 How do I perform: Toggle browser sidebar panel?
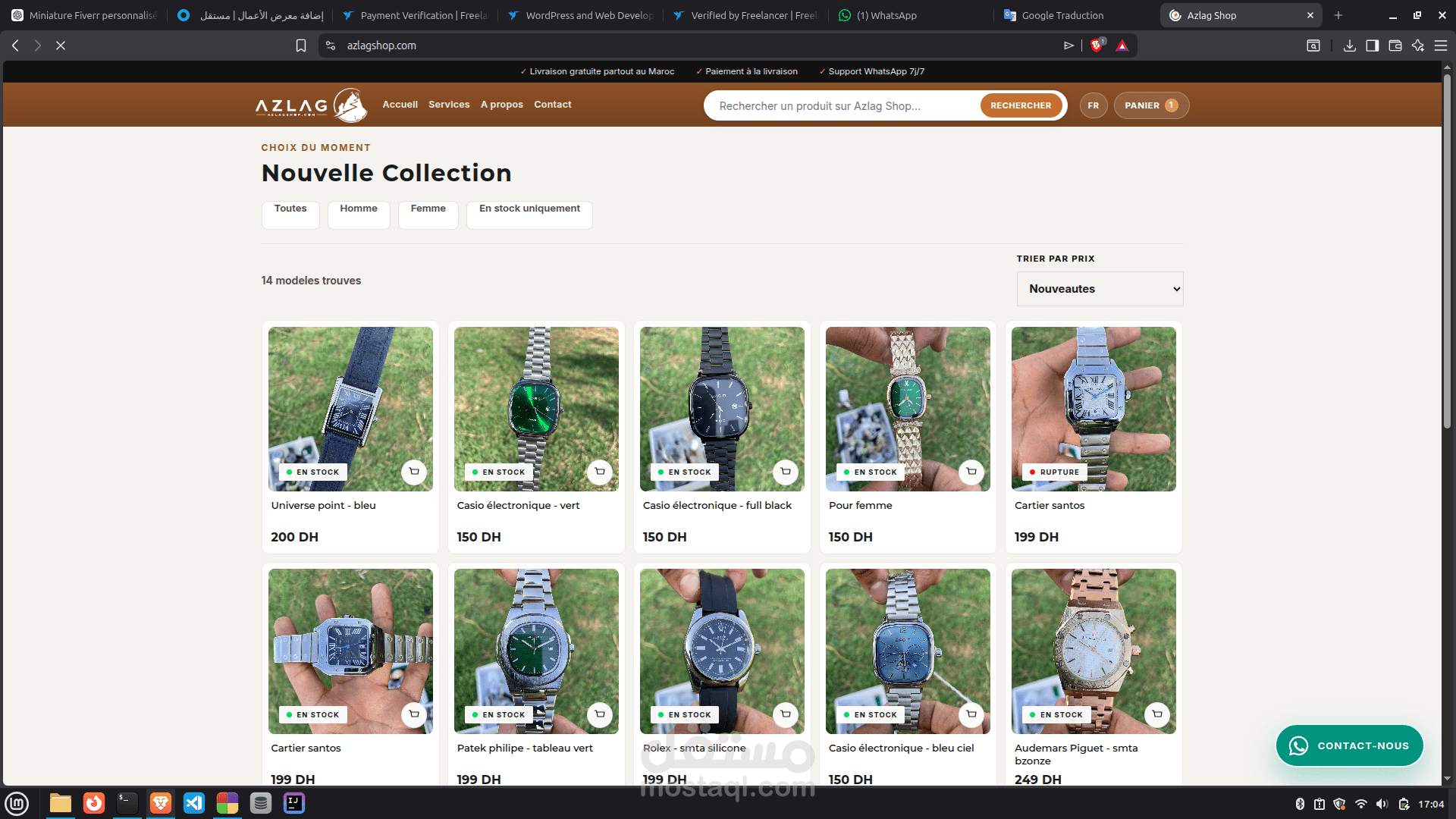(x=1373, y=45)
